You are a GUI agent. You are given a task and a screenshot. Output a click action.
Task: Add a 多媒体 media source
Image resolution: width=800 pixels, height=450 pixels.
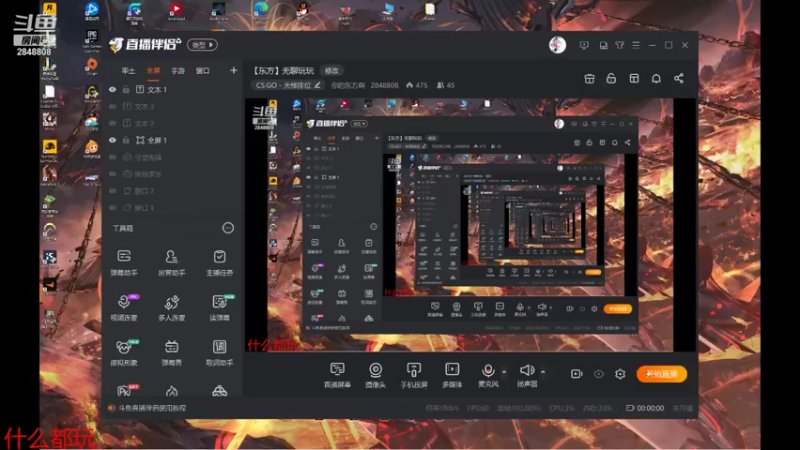[452, 375]
